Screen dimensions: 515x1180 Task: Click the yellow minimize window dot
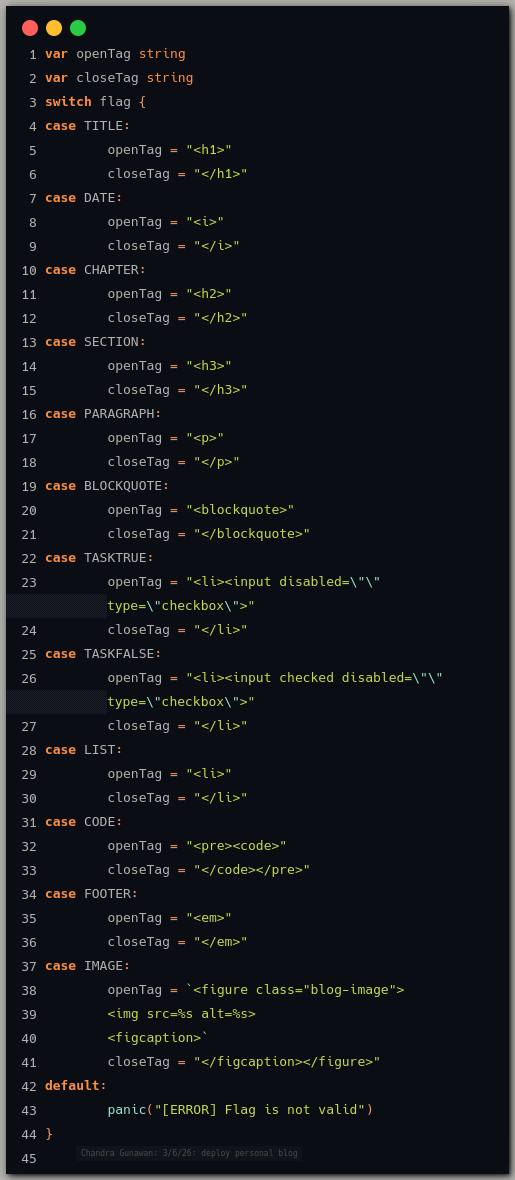point(54,29)
